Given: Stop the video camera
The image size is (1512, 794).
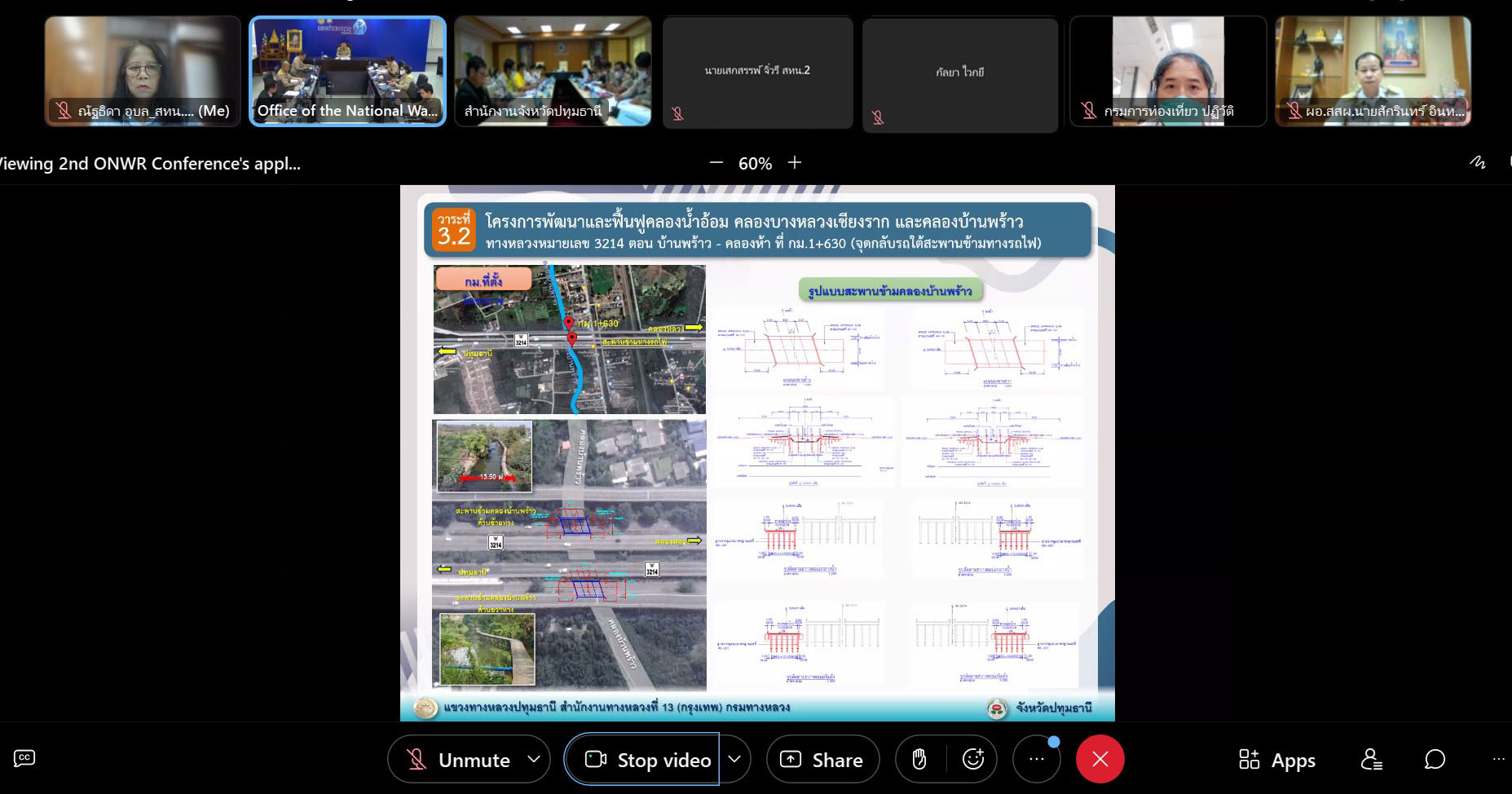Looking at the screenshot, I should [x=642, y=760].
